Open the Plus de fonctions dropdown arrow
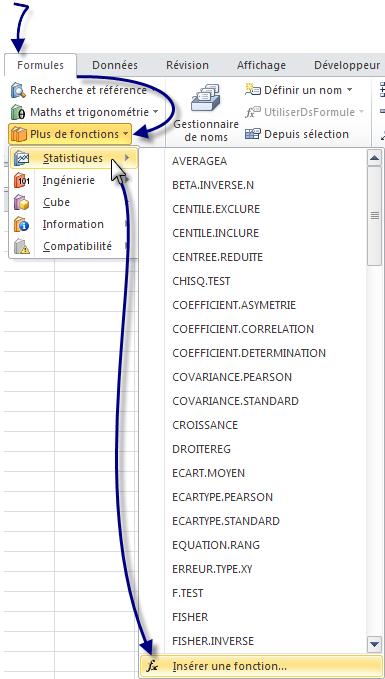Image resolution: width=385 pixels, height=679 pixels. tap(126, 134)
